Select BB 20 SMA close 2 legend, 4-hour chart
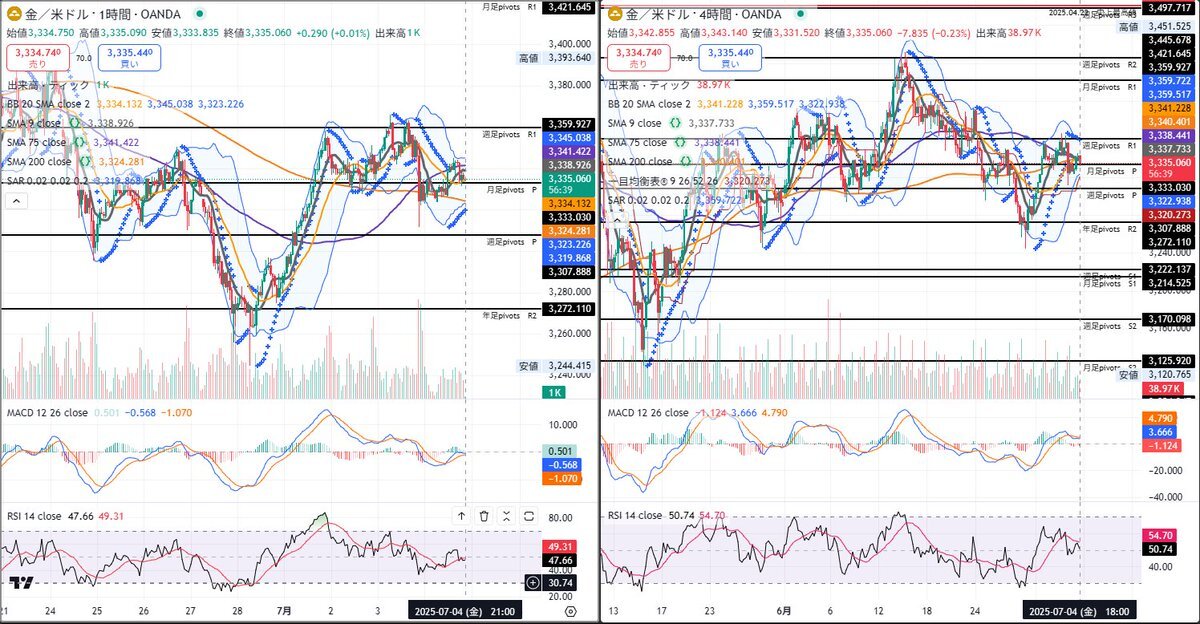The height and width of the screenshot is (624, 1200). (x=649, y=104)
